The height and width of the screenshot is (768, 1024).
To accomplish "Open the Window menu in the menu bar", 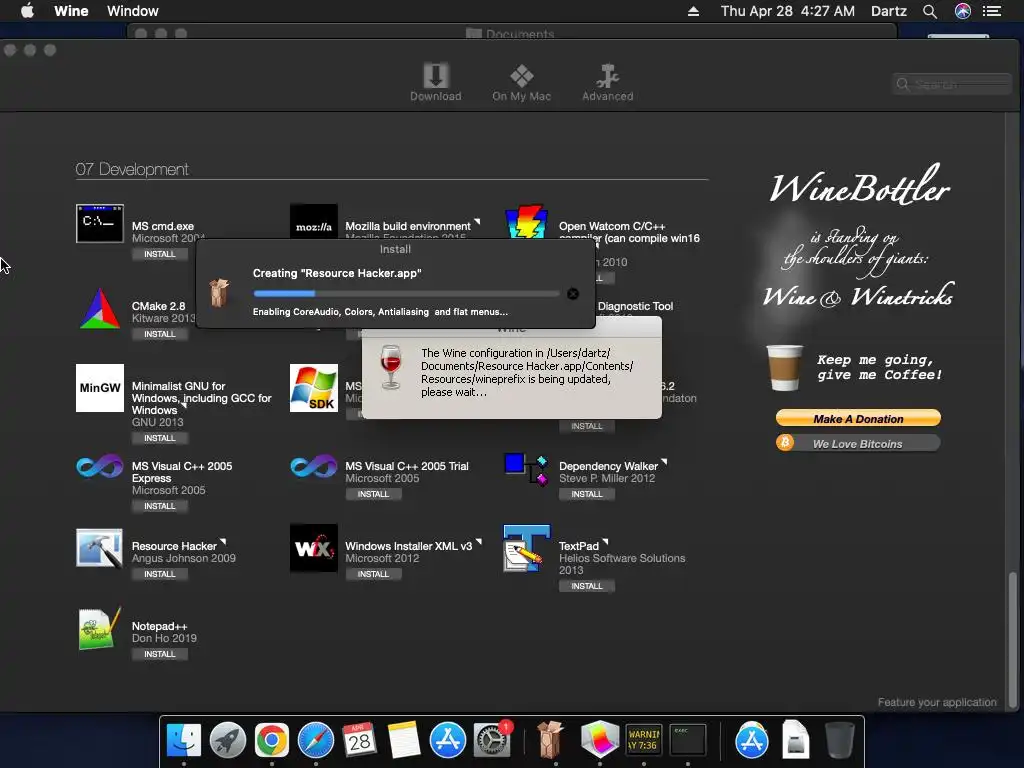I will (133, 11).
